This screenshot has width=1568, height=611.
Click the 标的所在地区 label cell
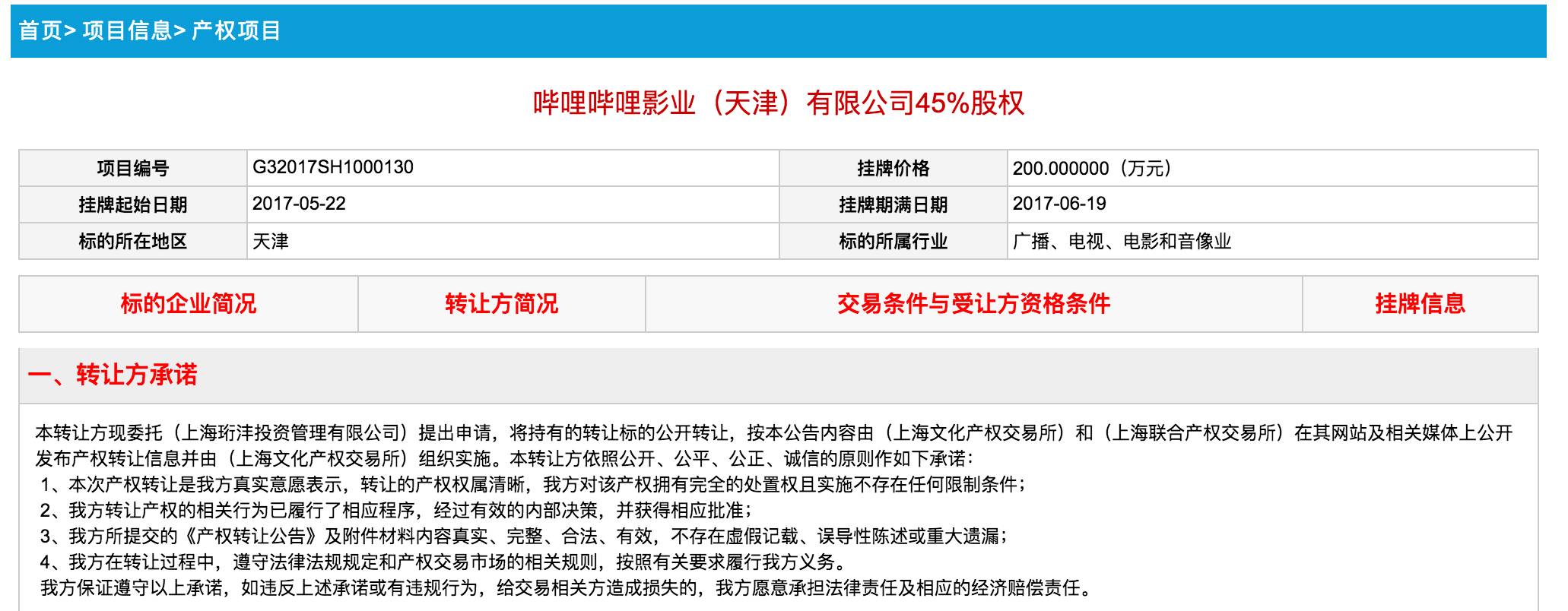pos(133,242)
